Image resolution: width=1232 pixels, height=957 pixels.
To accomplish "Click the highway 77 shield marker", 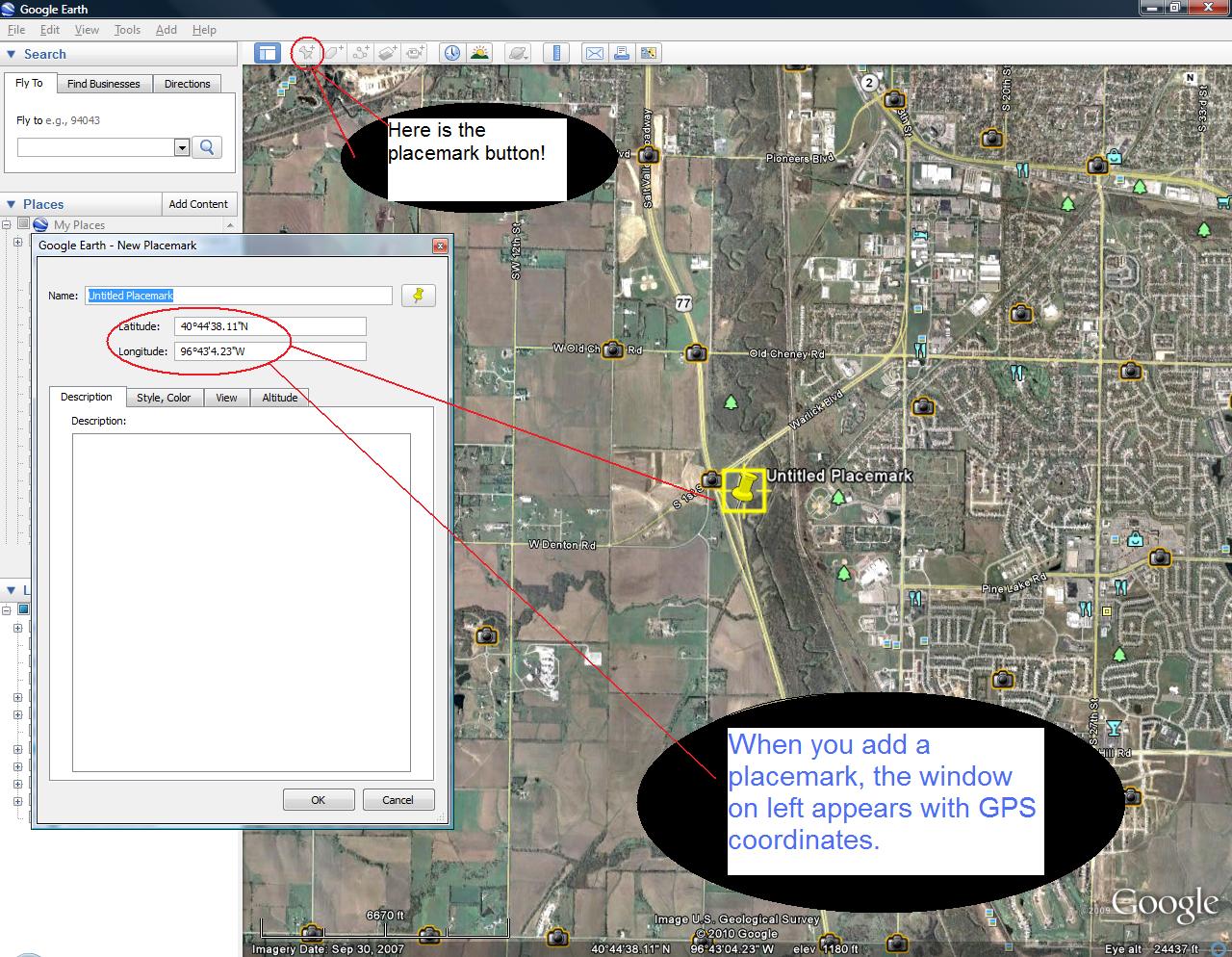I will pyautogui.click(x=683, y=302).
